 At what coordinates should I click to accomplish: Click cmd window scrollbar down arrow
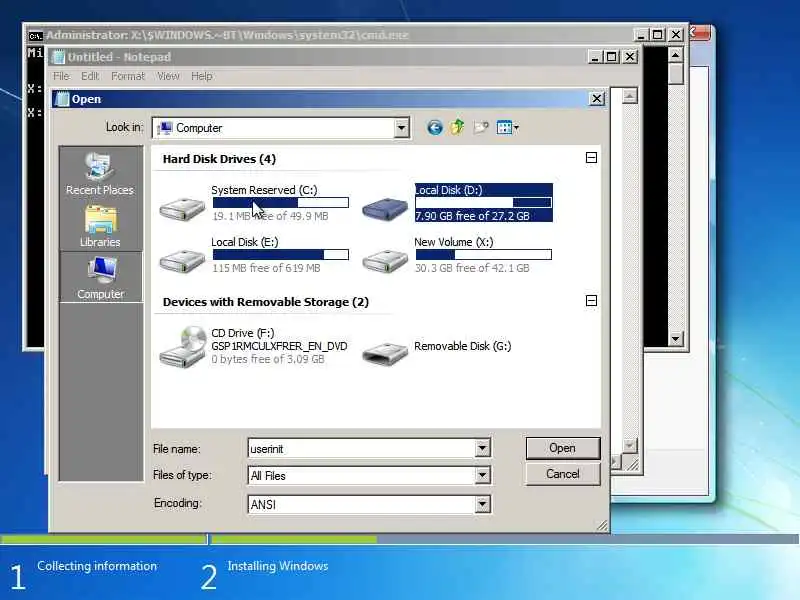676,338
